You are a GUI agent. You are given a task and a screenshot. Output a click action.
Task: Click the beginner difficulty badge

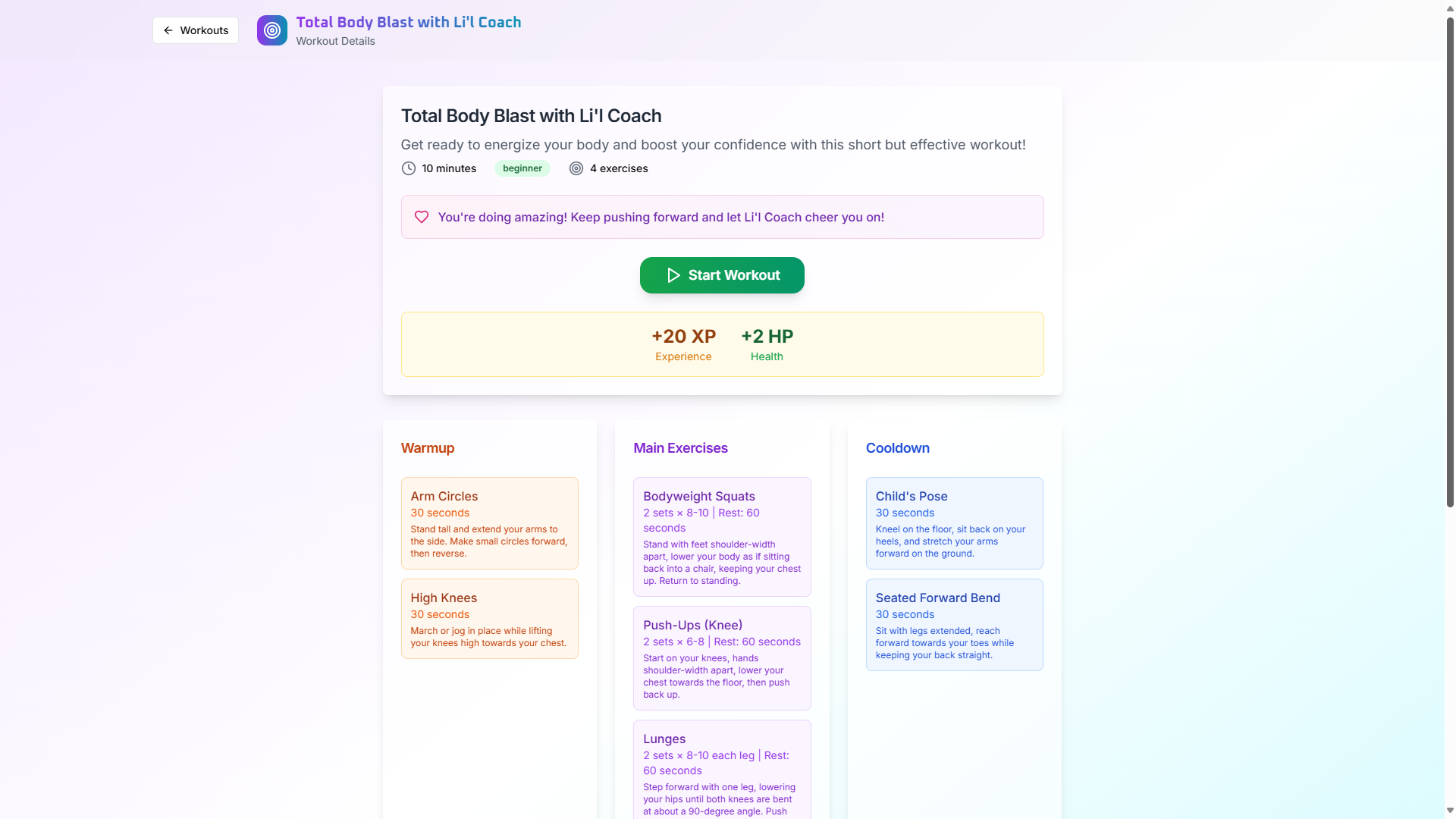[x=522, y=168]
